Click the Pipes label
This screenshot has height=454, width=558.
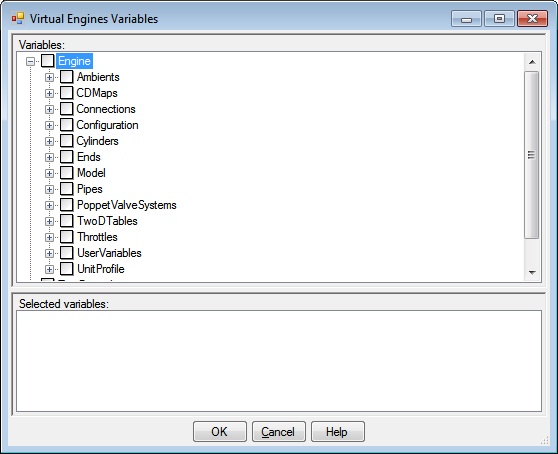[90, 189]
